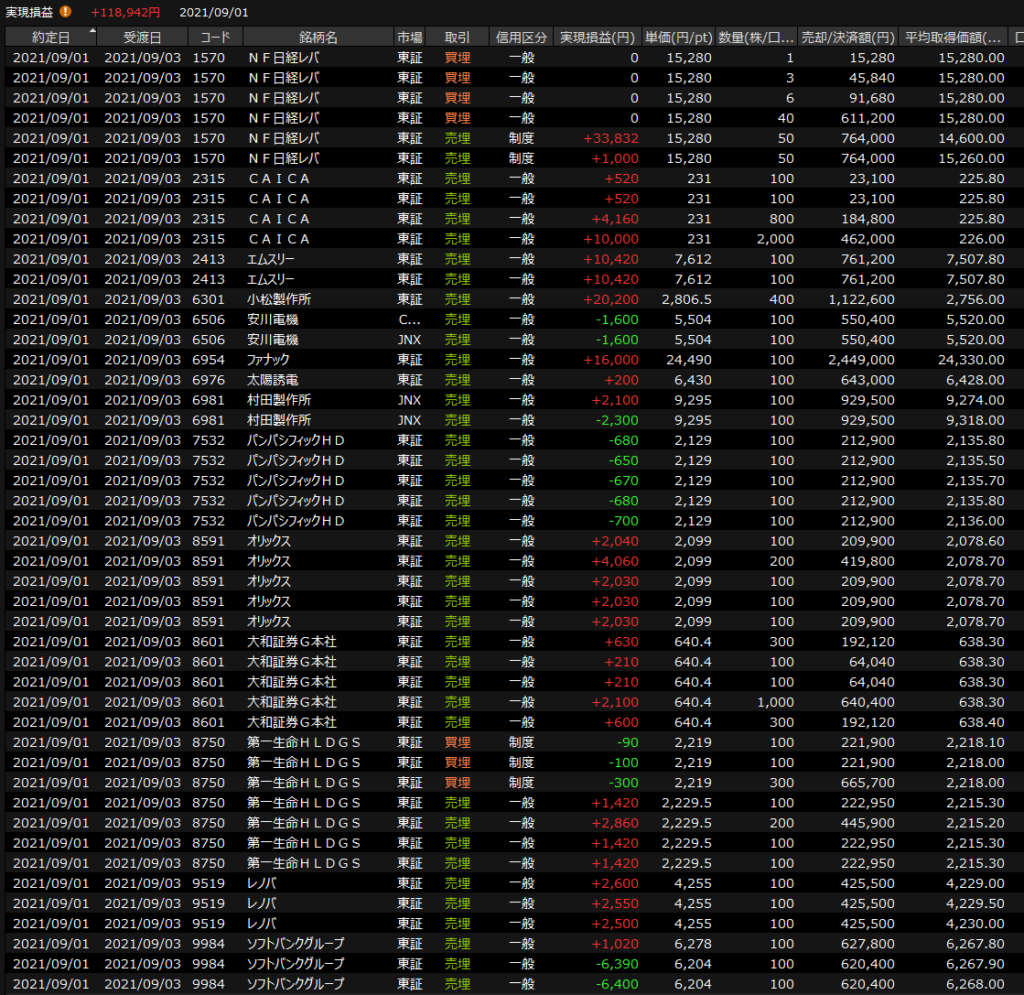Select the 太陽誘電 row
Screen dimensions: 1024x995
click(500, 380)
